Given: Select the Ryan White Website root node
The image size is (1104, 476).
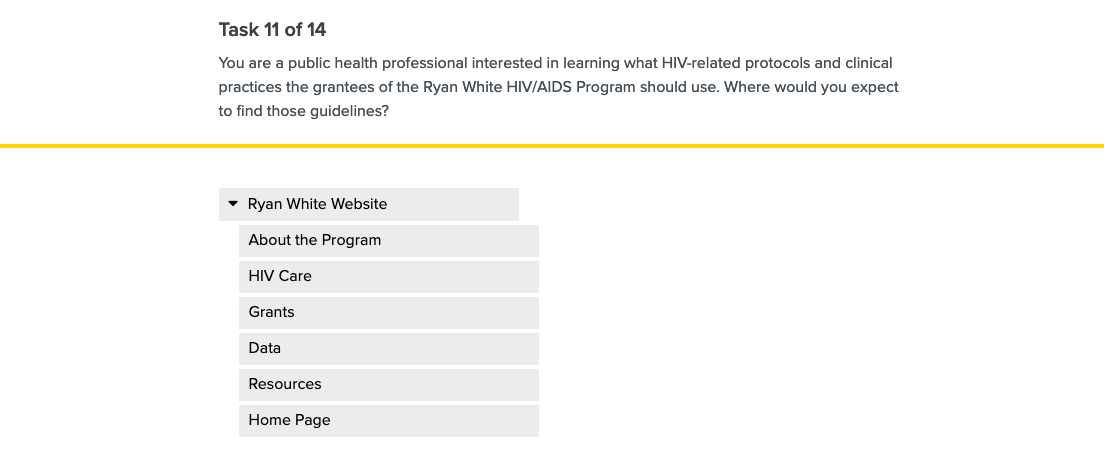Looking at the screenshot, I should coord(318,204).
